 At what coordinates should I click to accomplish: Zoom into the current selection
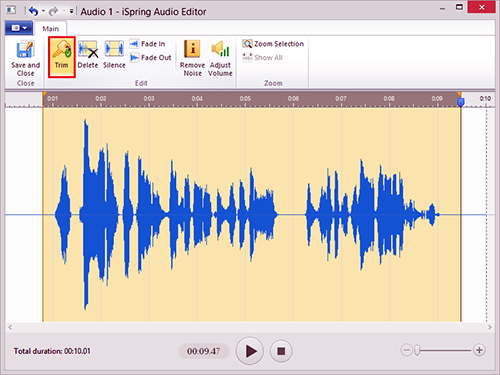click(273, 44)
